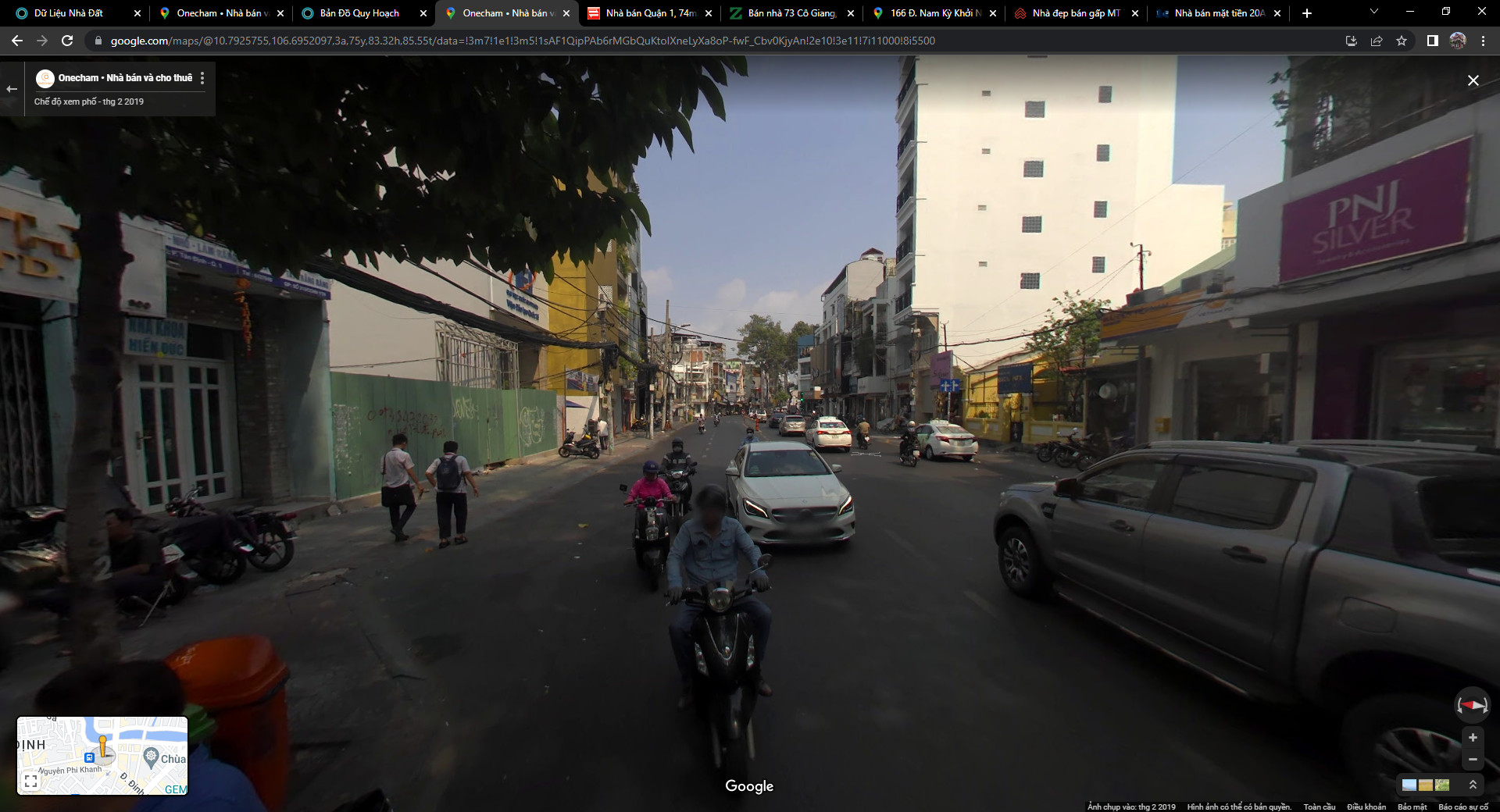Click the Báo cáo sự cố link
Viewport: 1500px width, 812px height.
(1463, 807)
